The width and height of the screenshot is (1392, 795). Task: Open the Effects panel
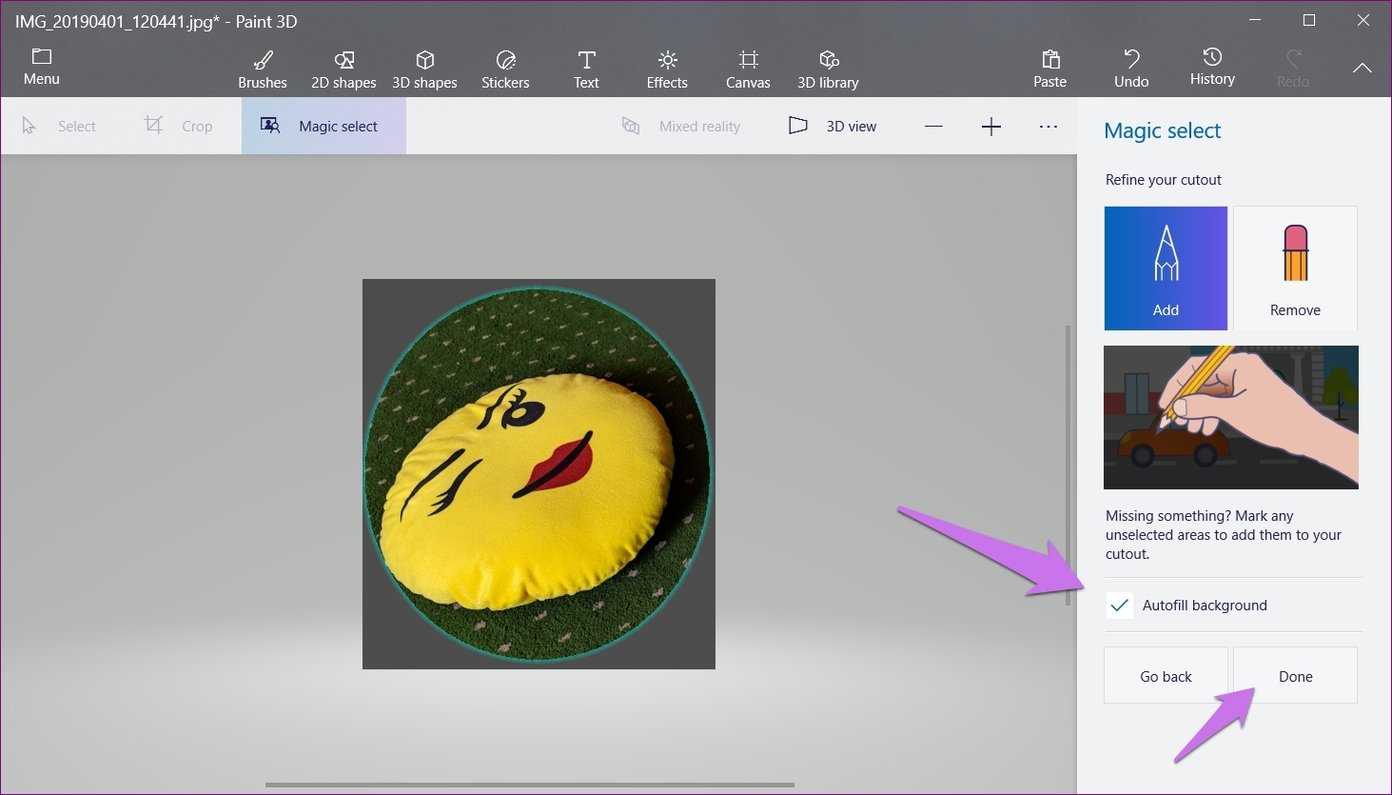coord(667,69)
